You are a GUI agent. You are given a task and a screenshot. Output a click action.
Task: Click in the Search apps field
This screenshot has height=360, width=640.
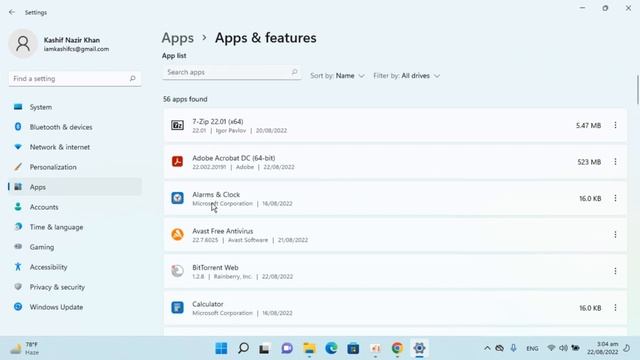point(231,72)
